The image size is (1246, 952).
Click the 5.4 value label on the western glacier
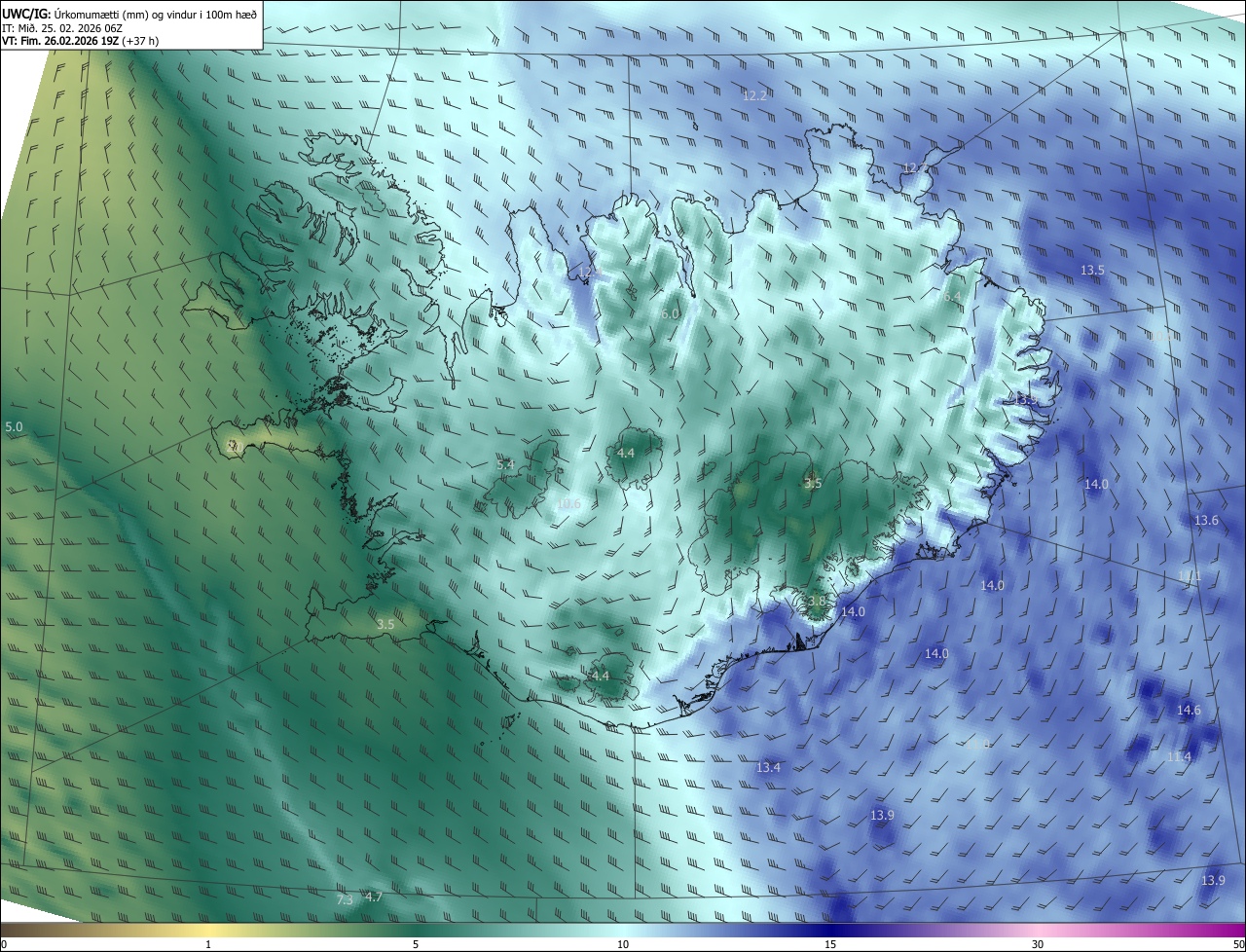[505, 465]
